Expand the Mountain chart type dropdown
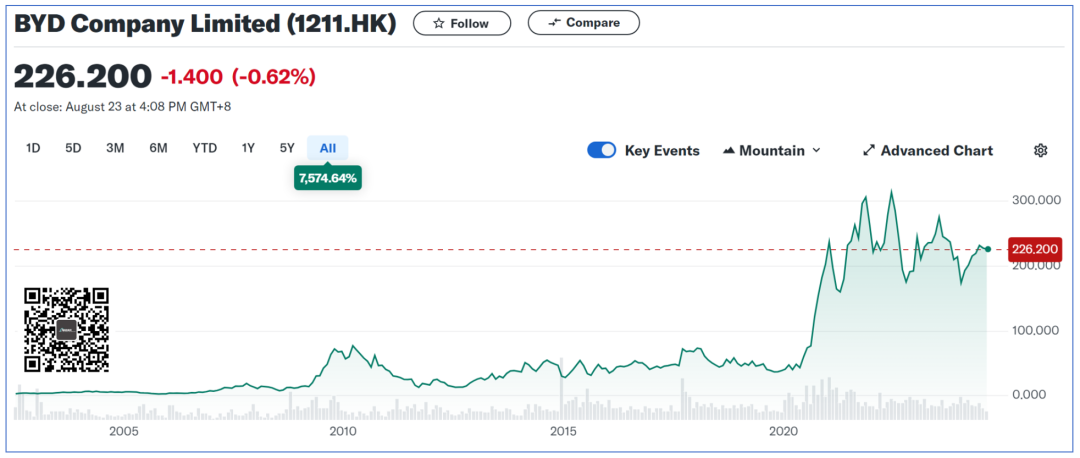This screenshot has height=458, width=1080. pos(771,150)
